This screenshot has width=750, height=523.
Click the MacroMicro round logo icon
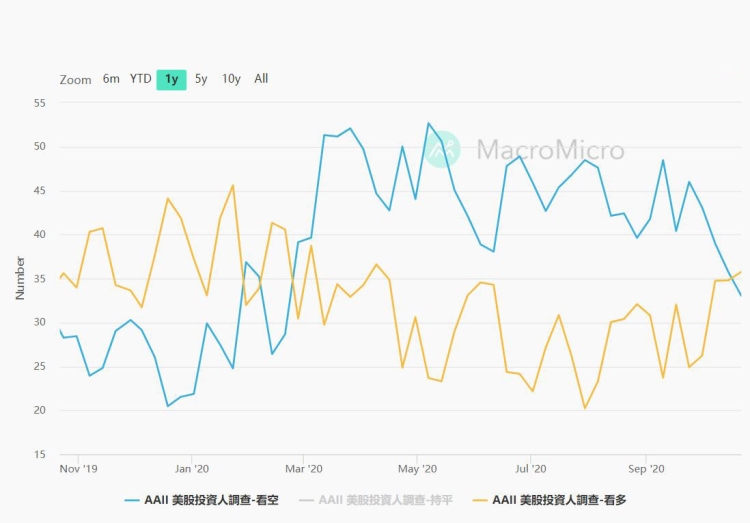tap(443, 150)
